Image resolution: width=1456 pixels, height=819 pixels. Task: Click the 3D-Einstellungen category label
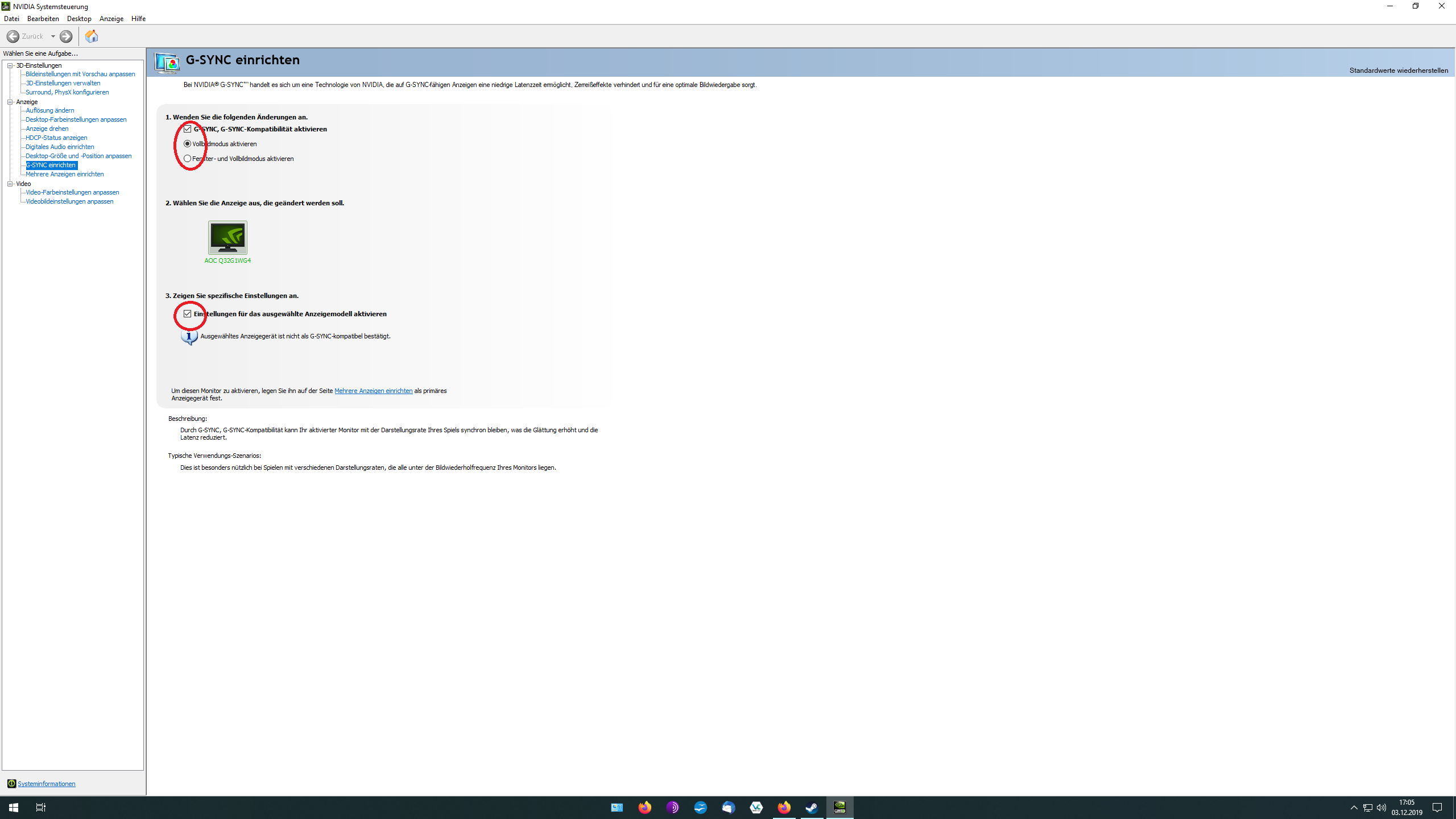pyautogui.click(x=39, y=65)
